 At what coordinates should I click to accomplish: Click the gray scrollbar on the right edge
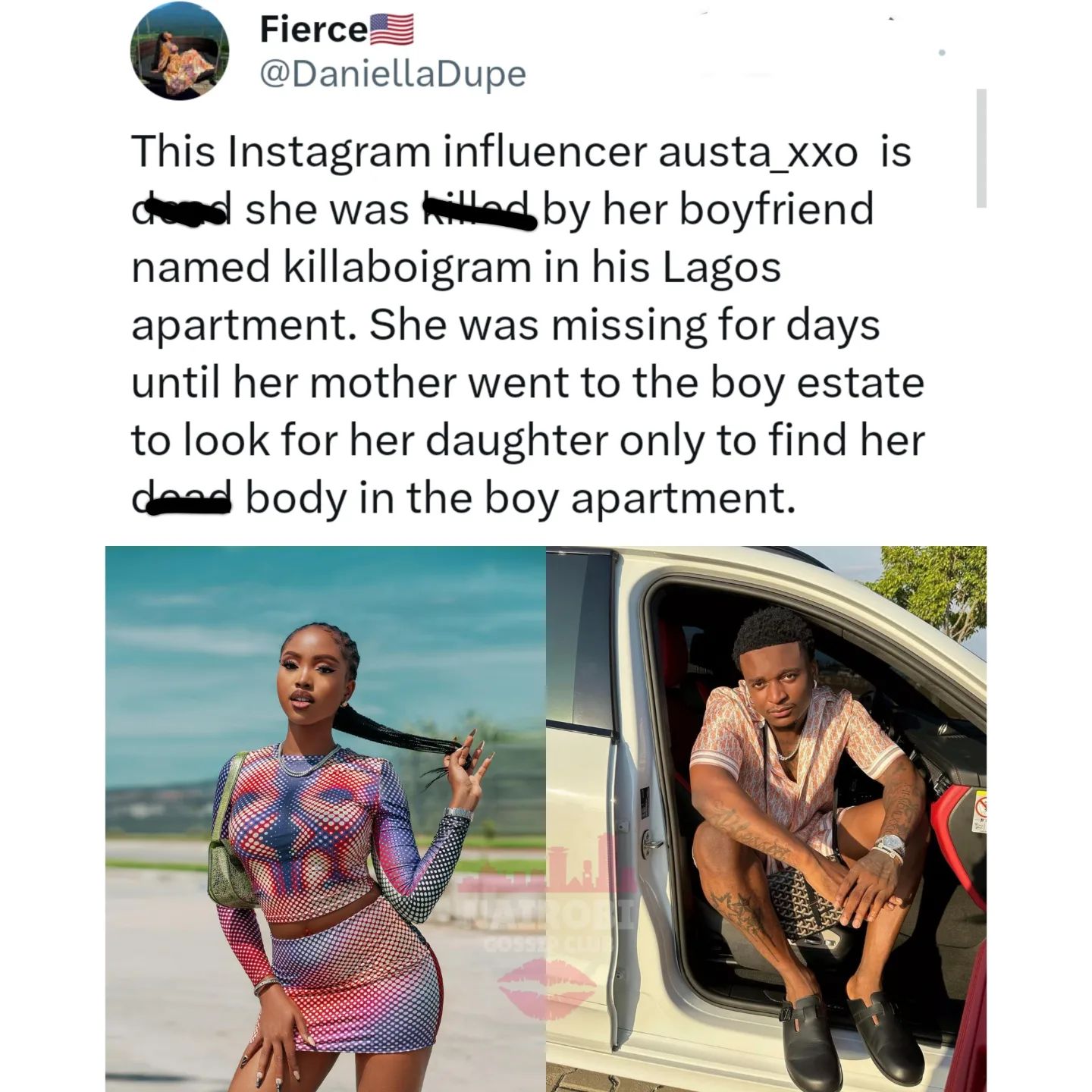click(981, 148)
